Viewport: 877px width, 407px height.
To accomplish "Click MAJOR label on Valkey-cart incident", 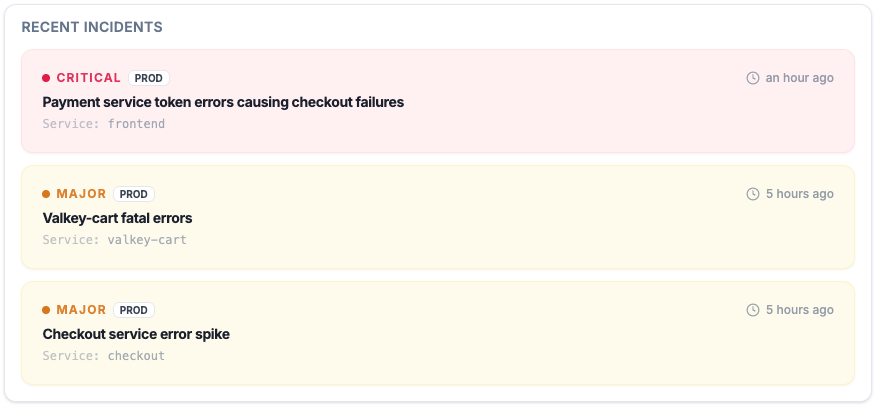I will (81, 194).
